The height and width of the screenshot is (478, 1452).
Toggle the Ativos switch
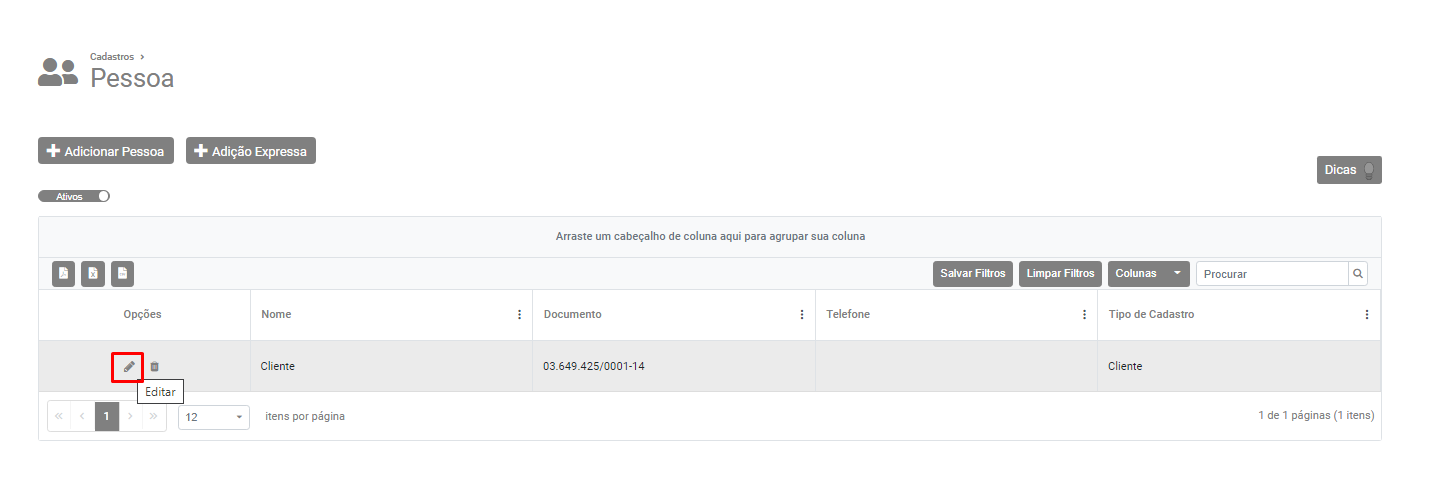(x=74, y=196)
